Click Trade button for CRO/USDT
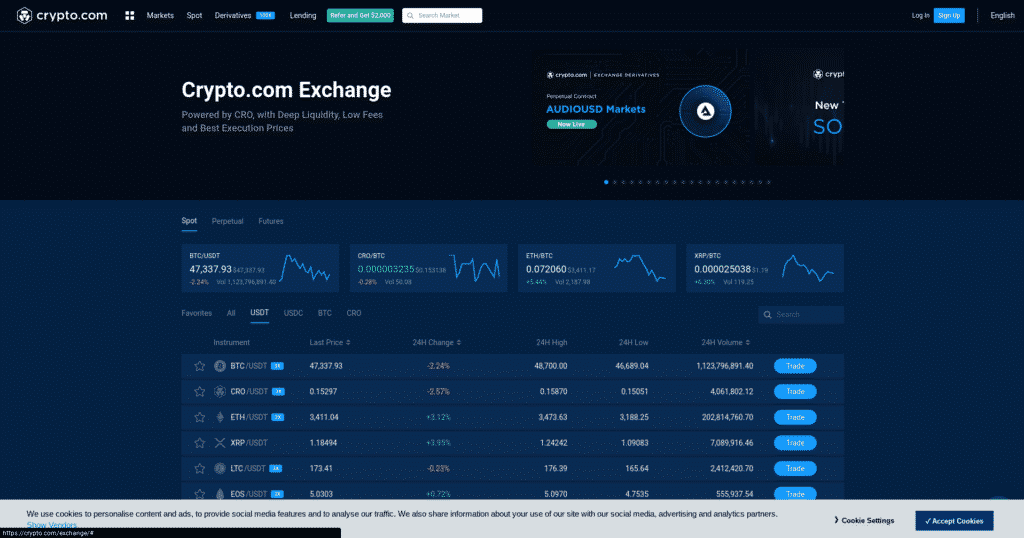Screen dimensions: 1024x538 [795, 392]
